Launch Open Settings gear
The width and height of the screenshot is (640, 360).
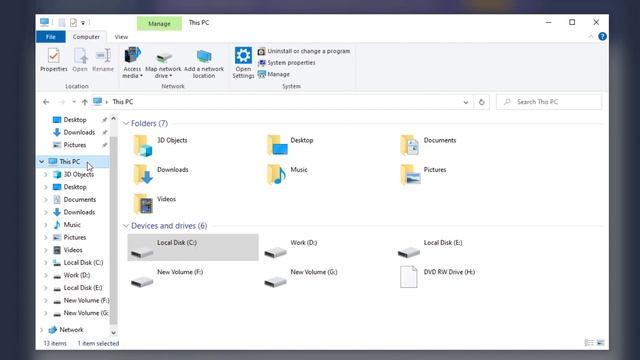point(243,62)
